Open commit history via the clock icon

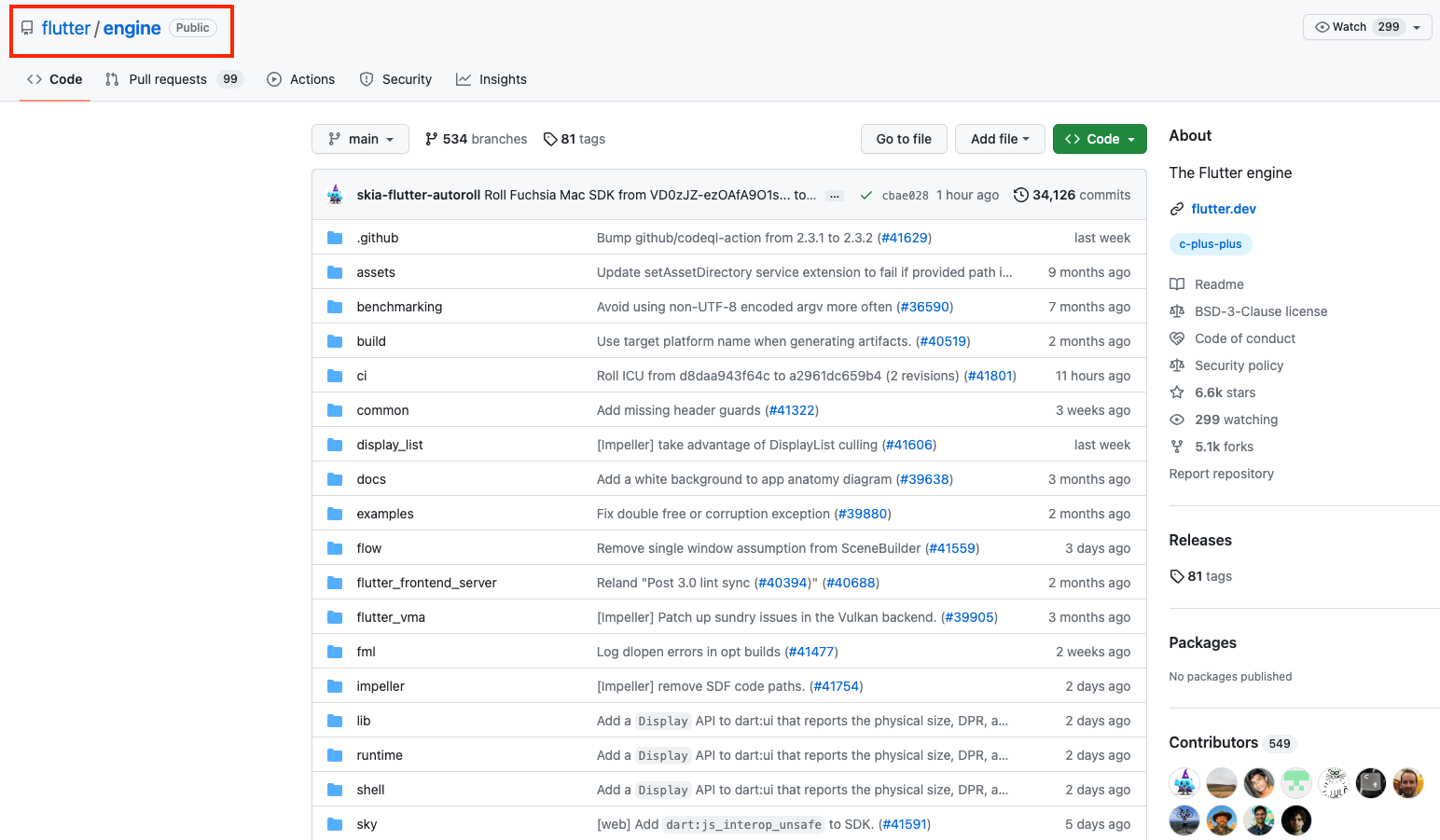(1020, 195)
